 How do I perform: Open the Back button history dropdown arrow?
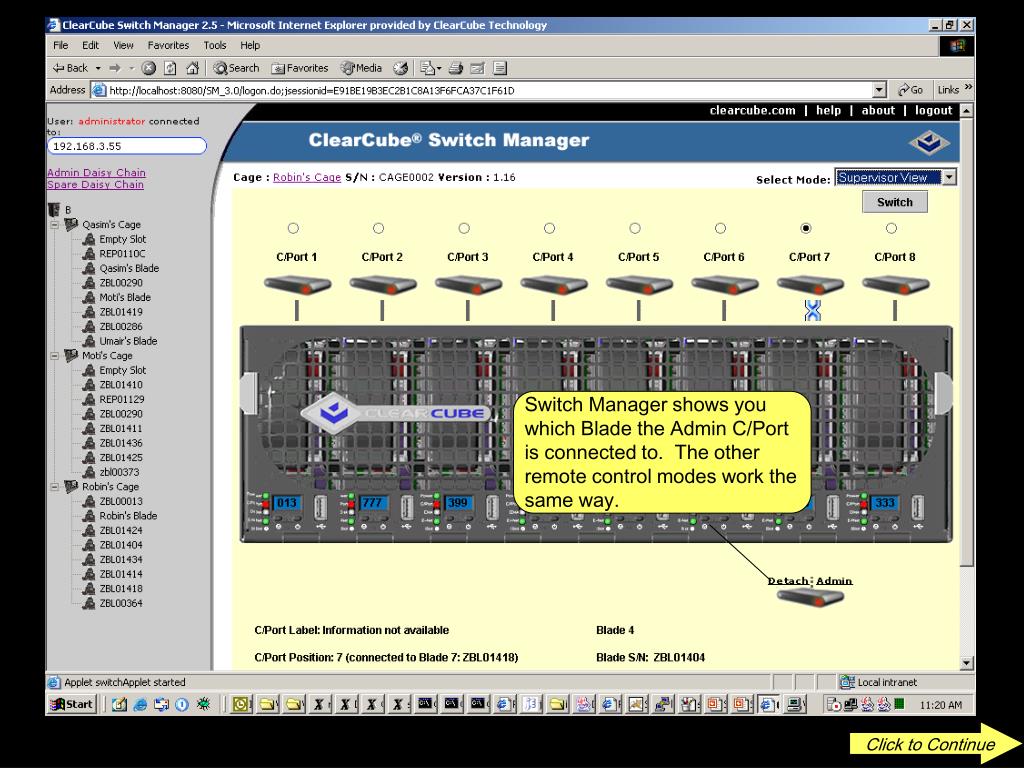(x=98, y=68)
